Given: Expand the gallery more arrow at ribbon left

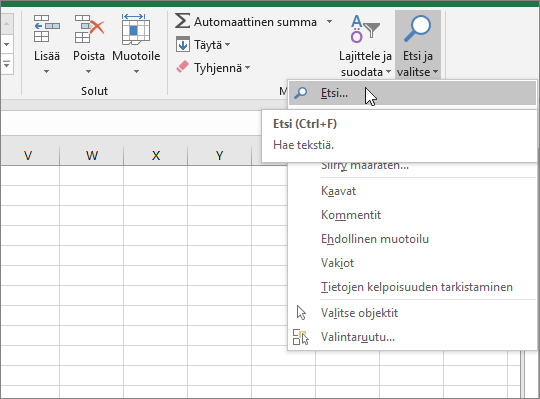Looking at the screenshot, I should tap(7, 64).
